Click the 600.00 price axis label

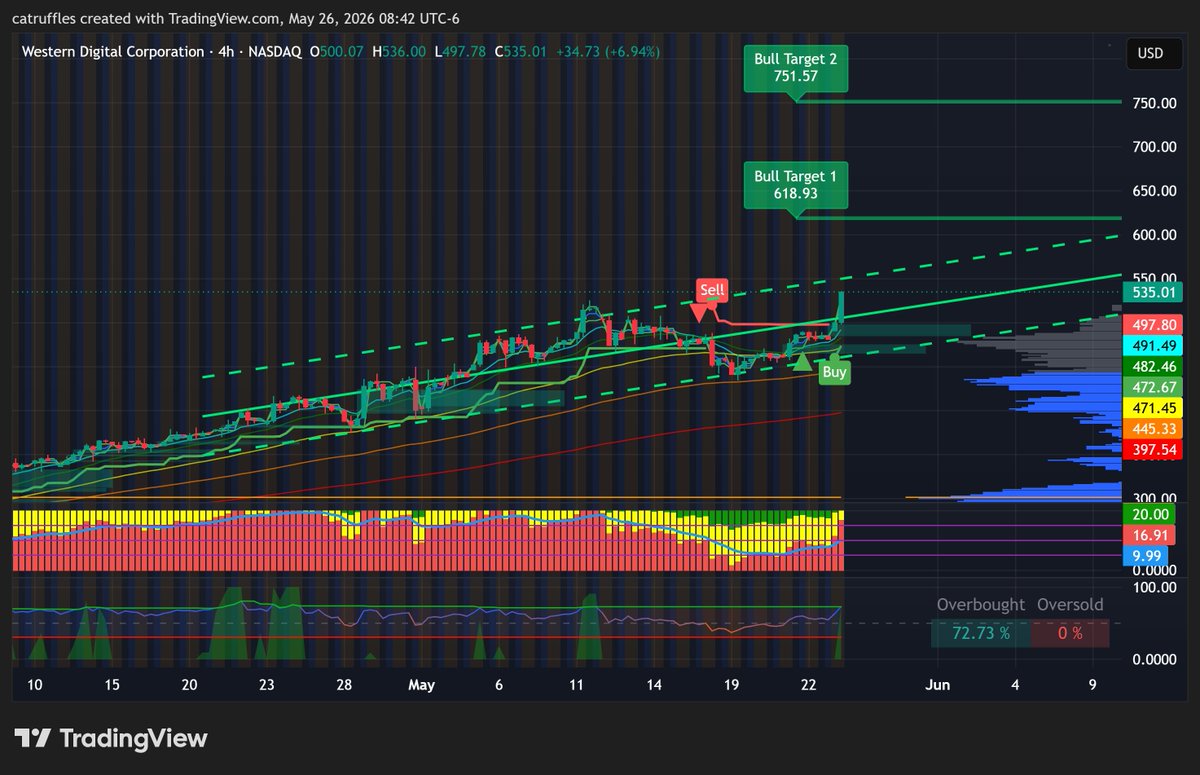pyautogui.click(x=1152, y=235)
